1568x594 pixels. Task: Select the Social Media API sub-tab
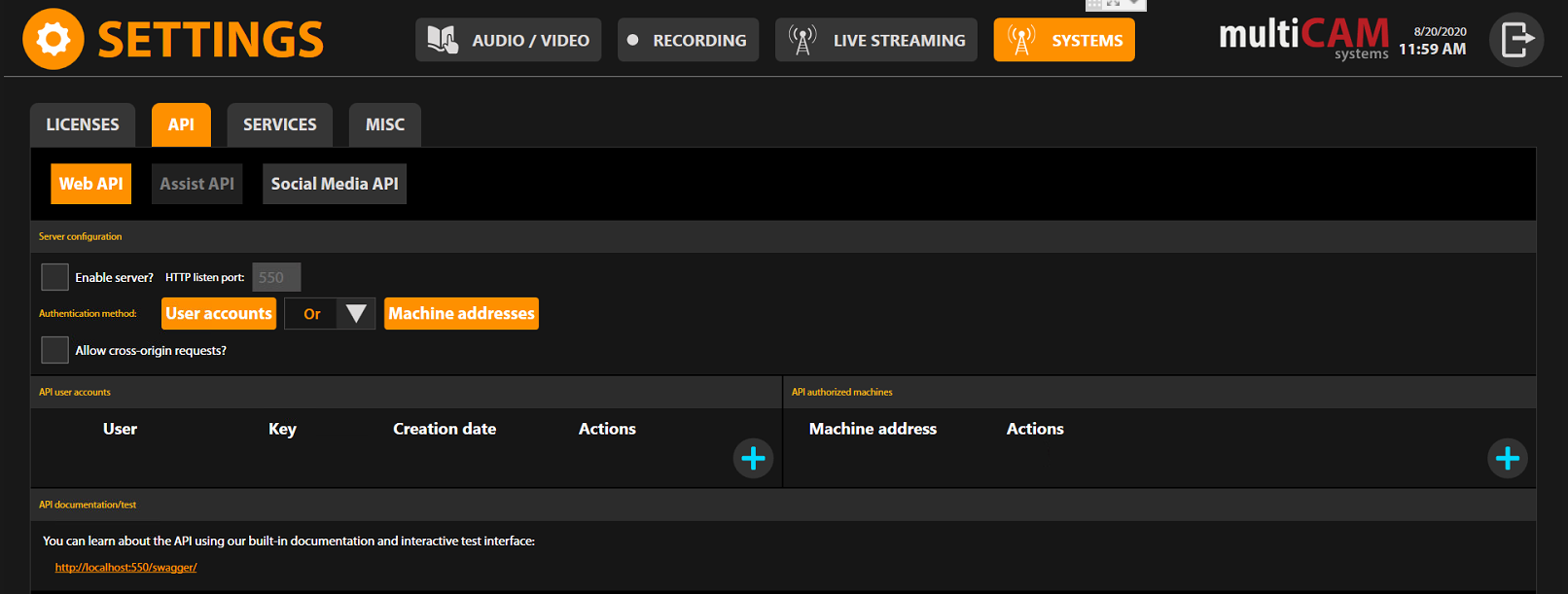pyautogui.click(x=335, y=184)
